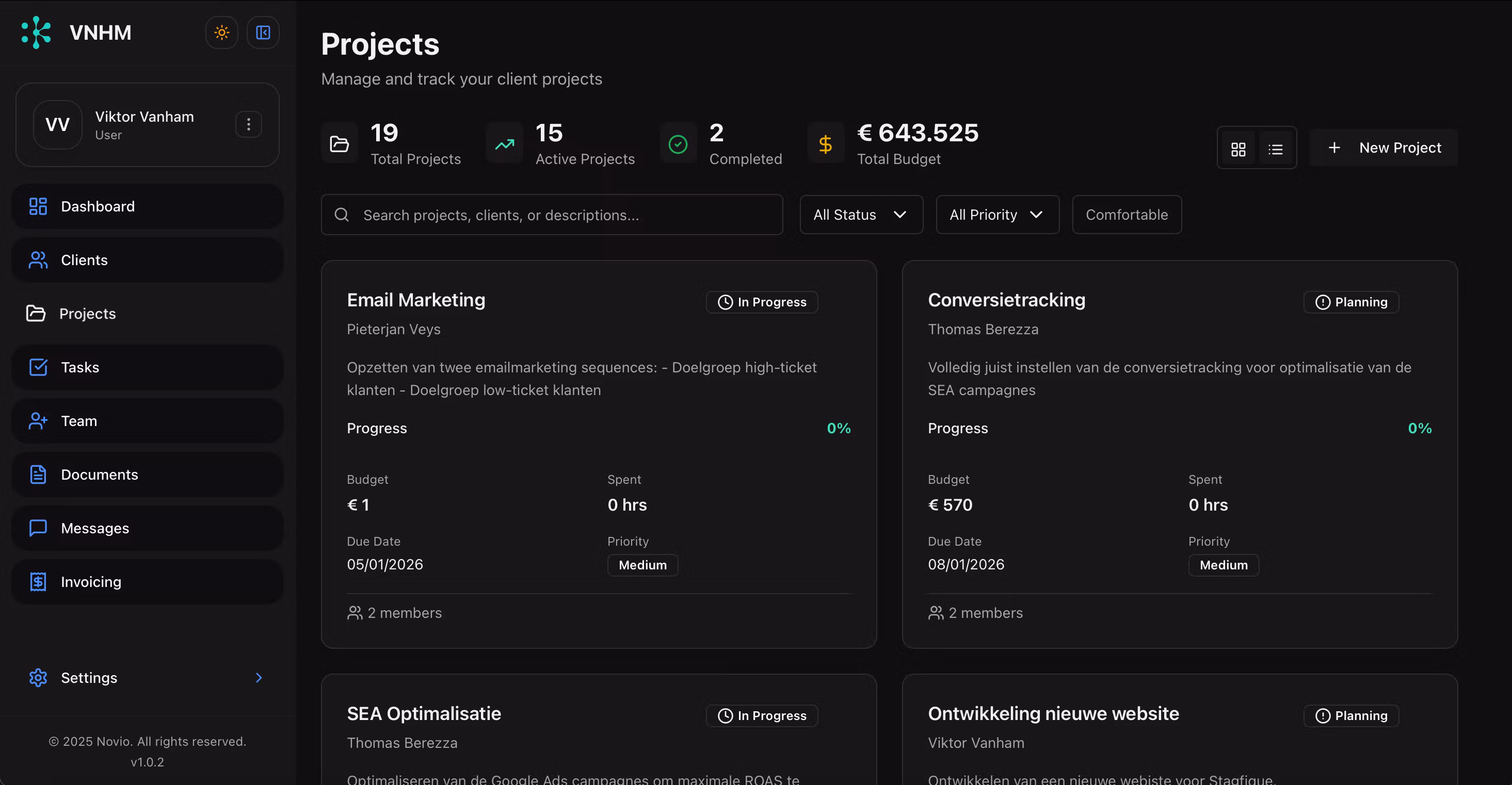Collapse the sidebar panel
The width and height of the screenshot is (1512, 785).
point(263,32)
